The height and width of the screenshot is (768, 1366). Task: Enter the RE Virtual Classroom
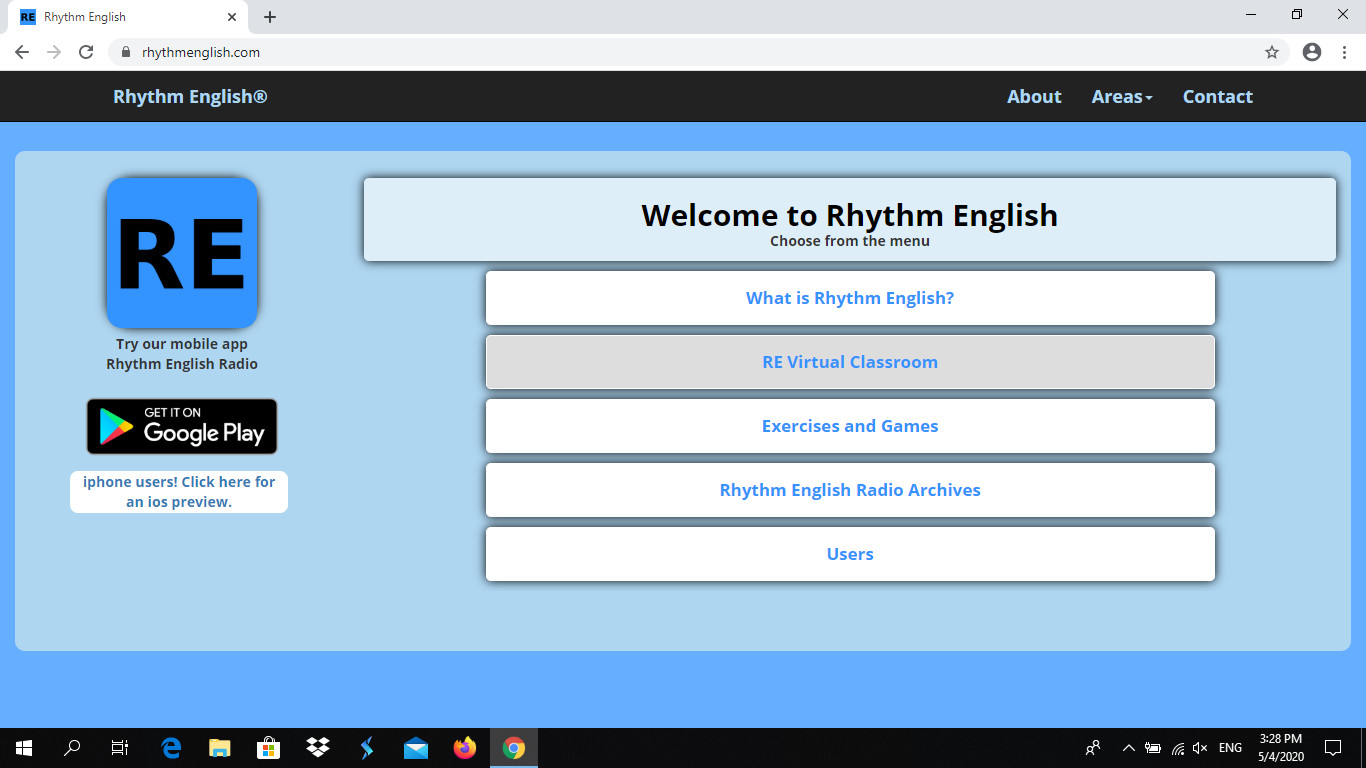pyautogui.click(x=850, y=362)
